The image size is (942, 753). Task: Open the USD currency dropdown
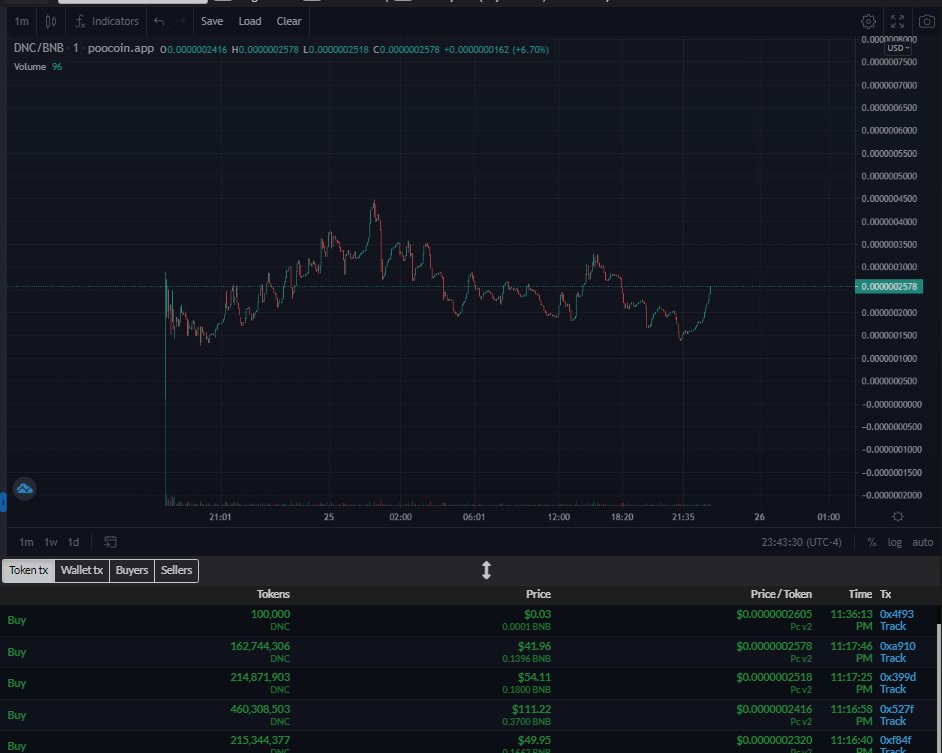pyautogui.click(x=898, y=48)
